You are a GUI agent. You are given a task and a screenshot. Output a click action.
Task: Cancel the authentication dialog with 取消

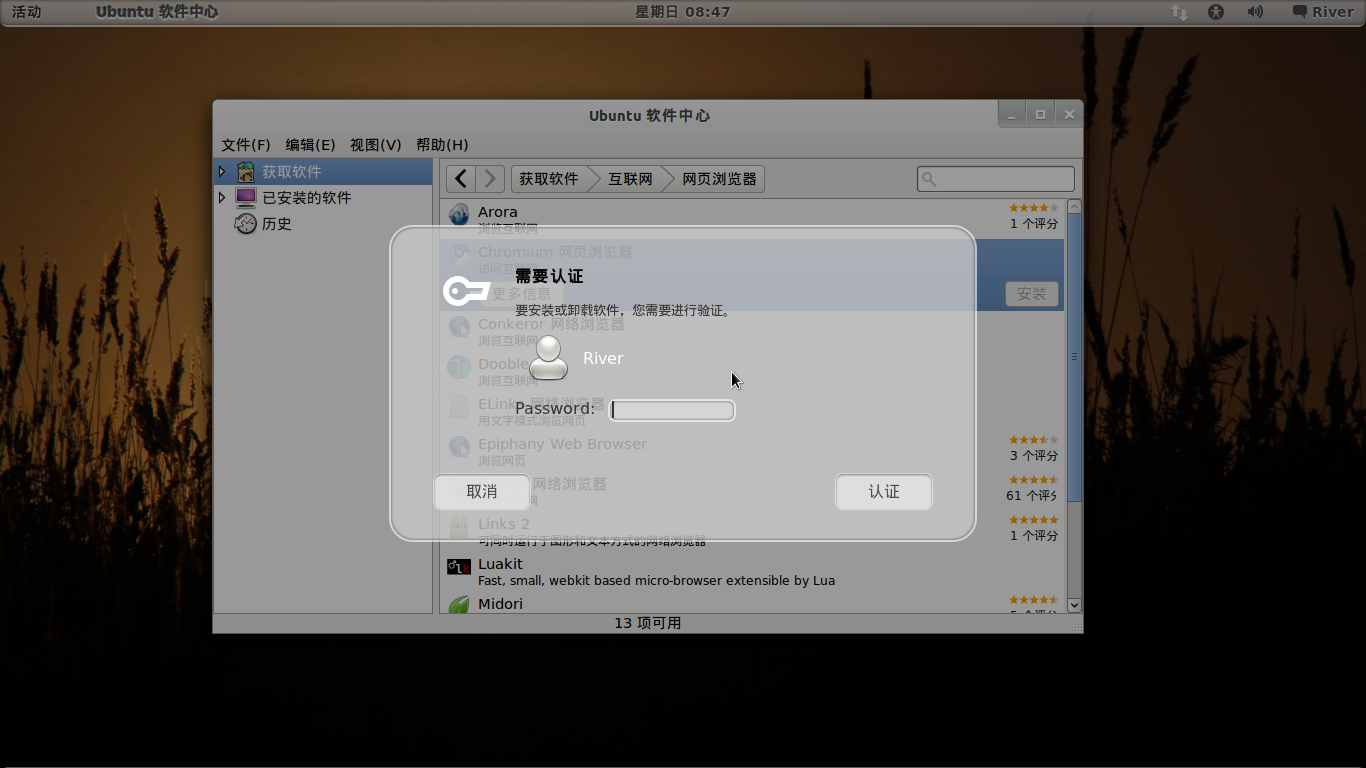click(x=481, y=492)
